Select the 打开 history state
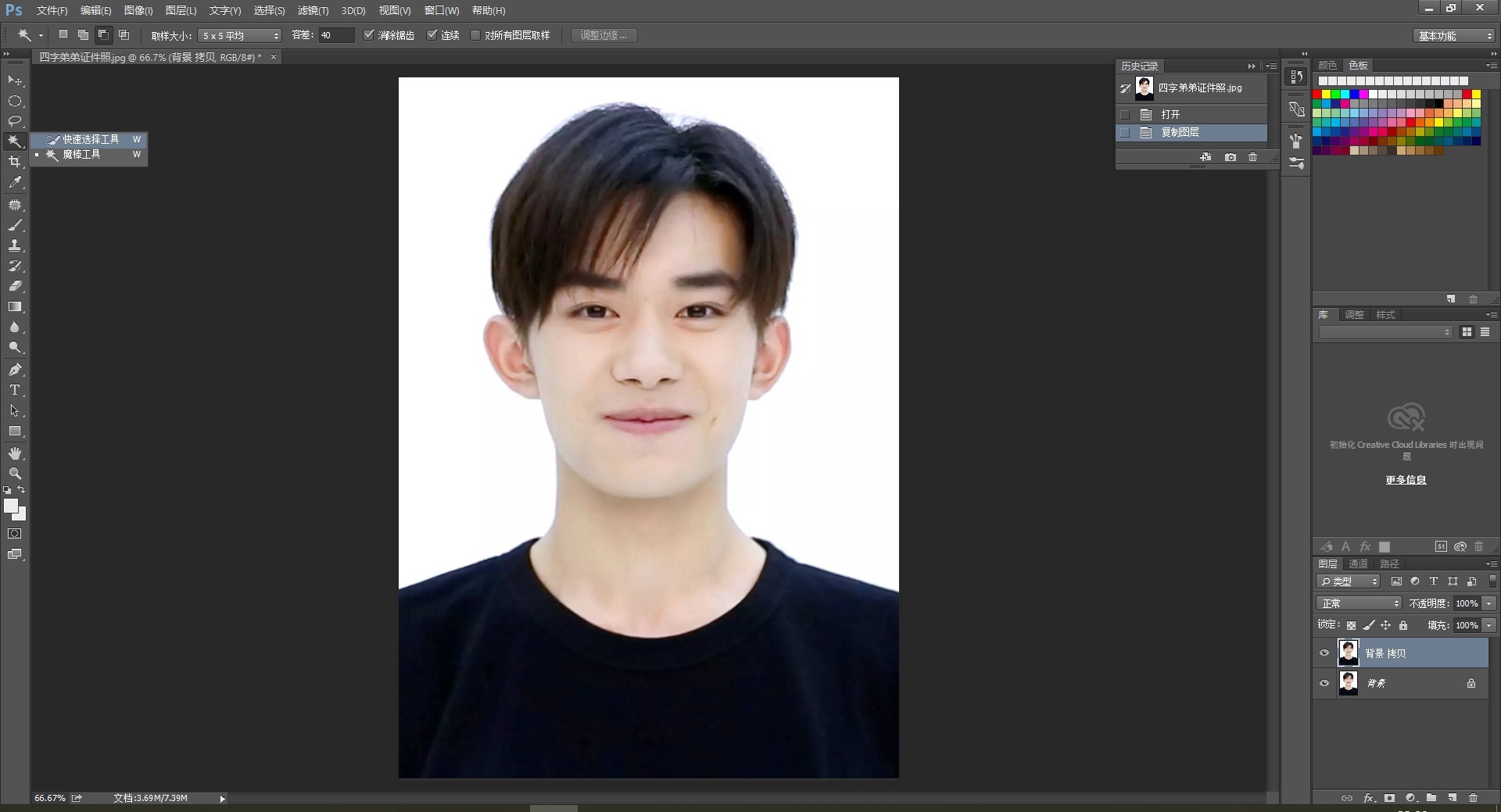 [1191, 114]
